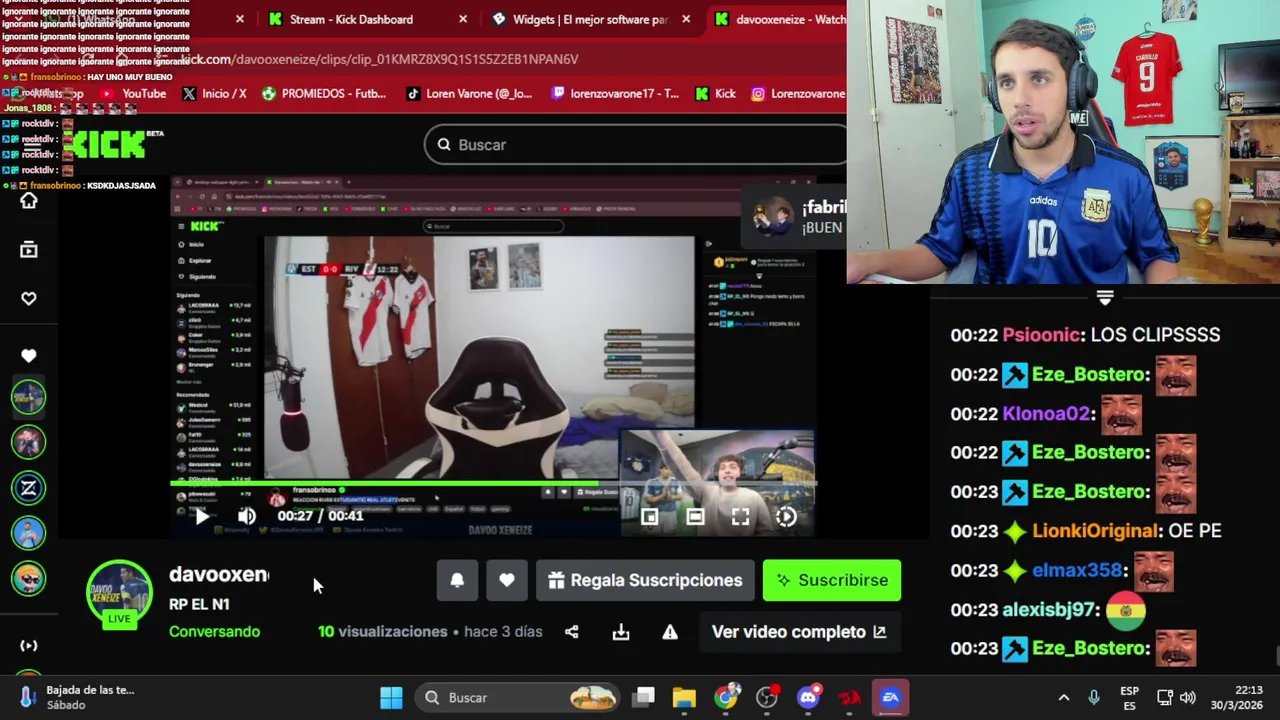Open the EA app from the taskbar
This screenshot has width=1280, height=720.
click(x=890, y=698)
